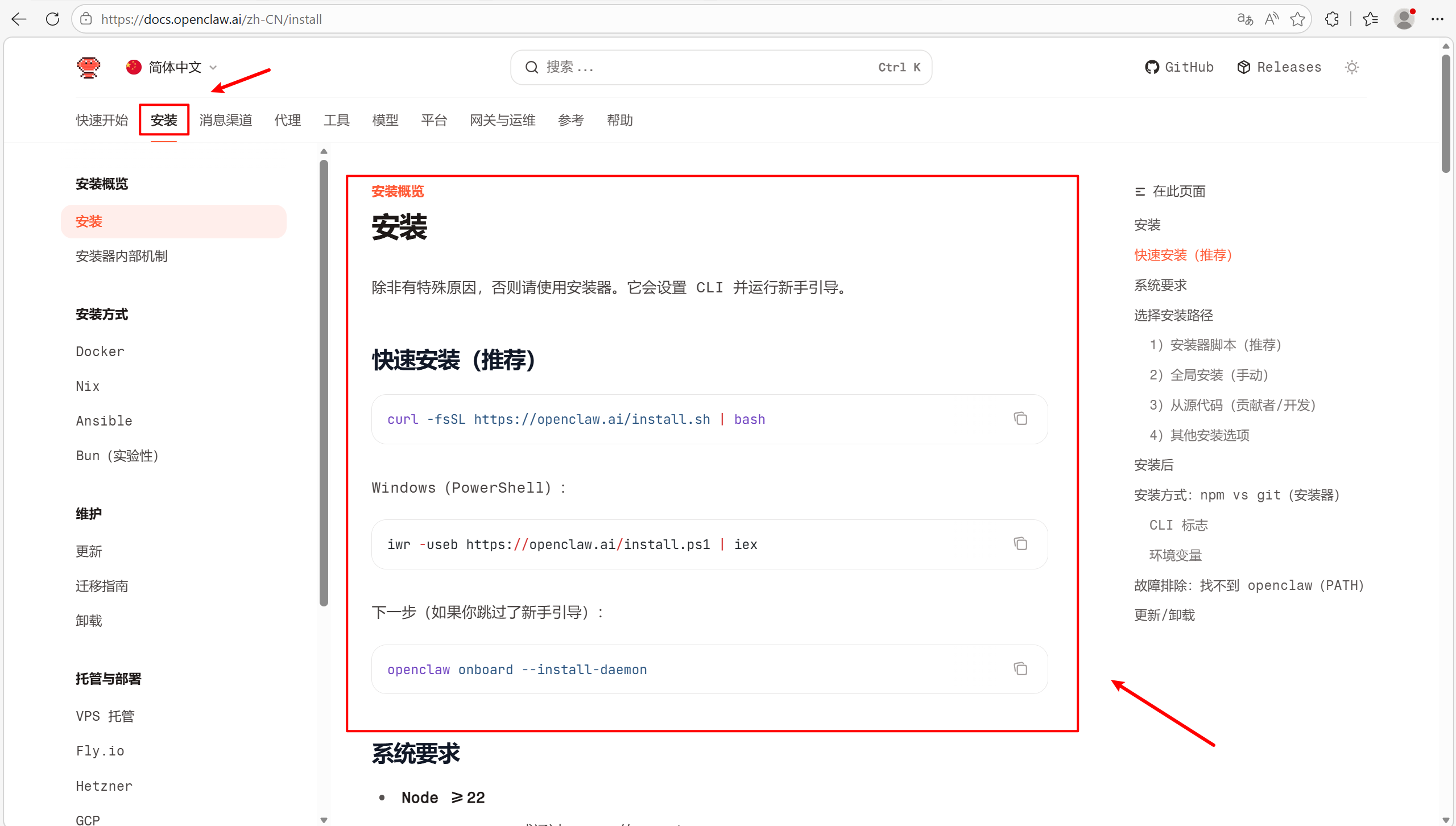Open browser settings and more menu
The width and height of the screenshot is (1456, 826).
pos(1437,19)
